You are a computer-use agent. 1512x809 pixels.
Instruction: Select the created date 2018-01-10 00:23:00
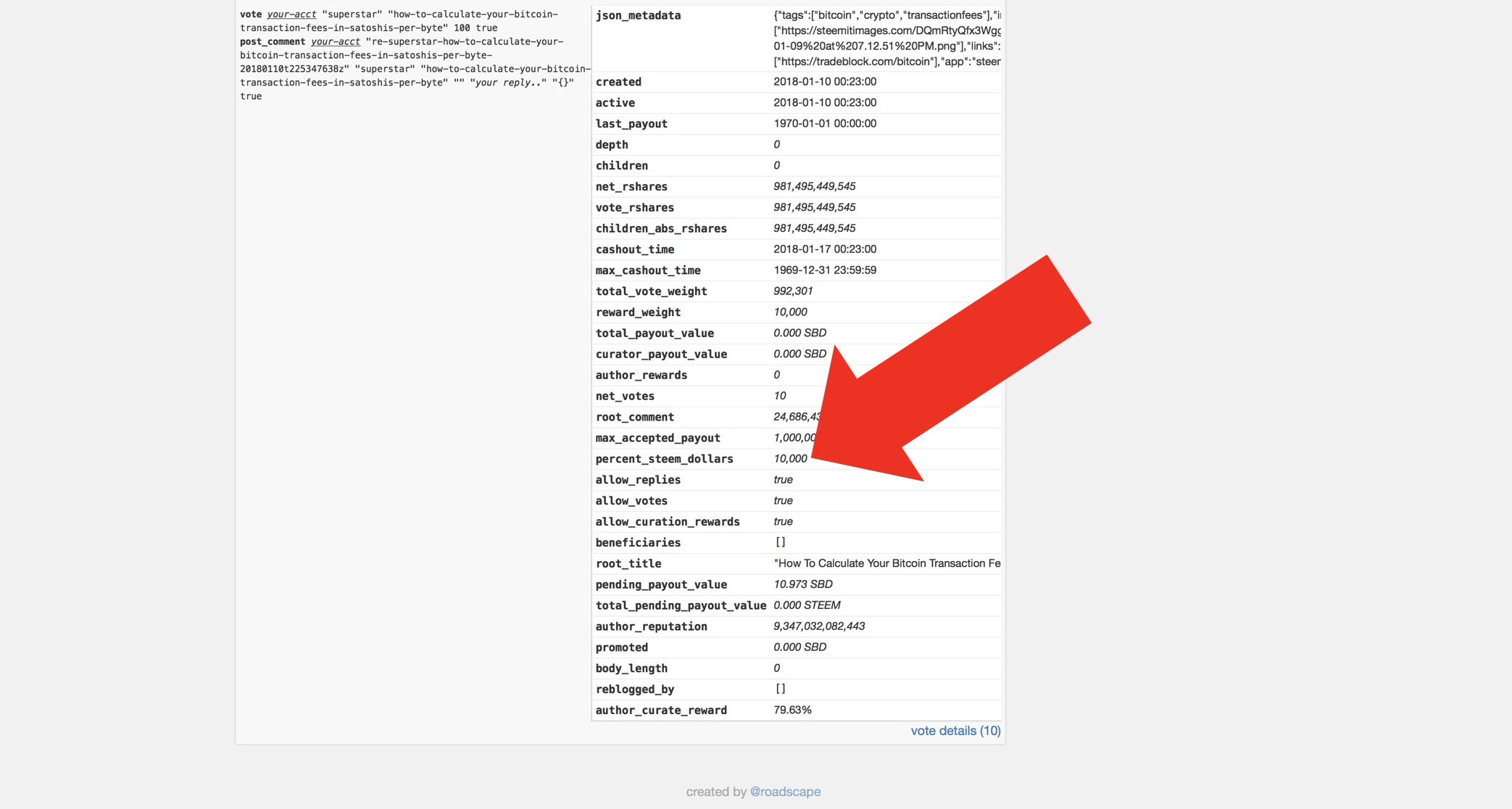tap(825, 82)
